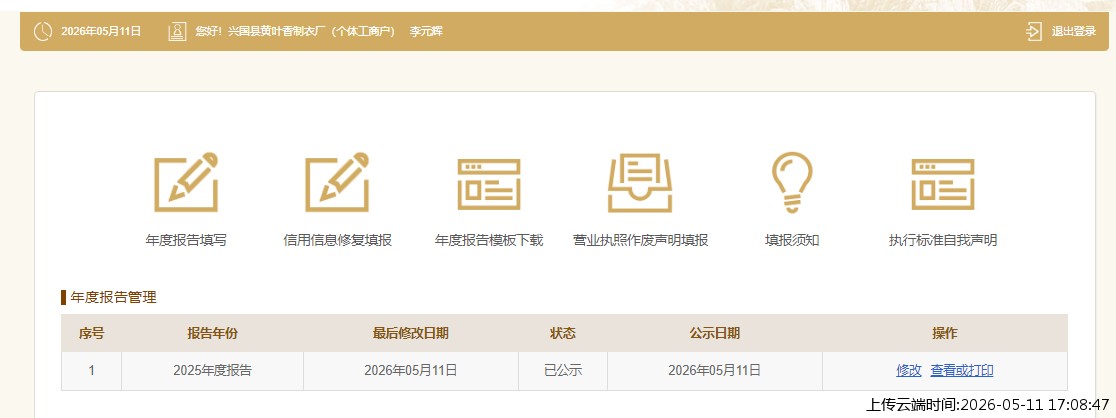Click the clock icon beside the date
The height and width of the screenshot is (418, 1116).
pyautogui.click(x=43, y=31)
